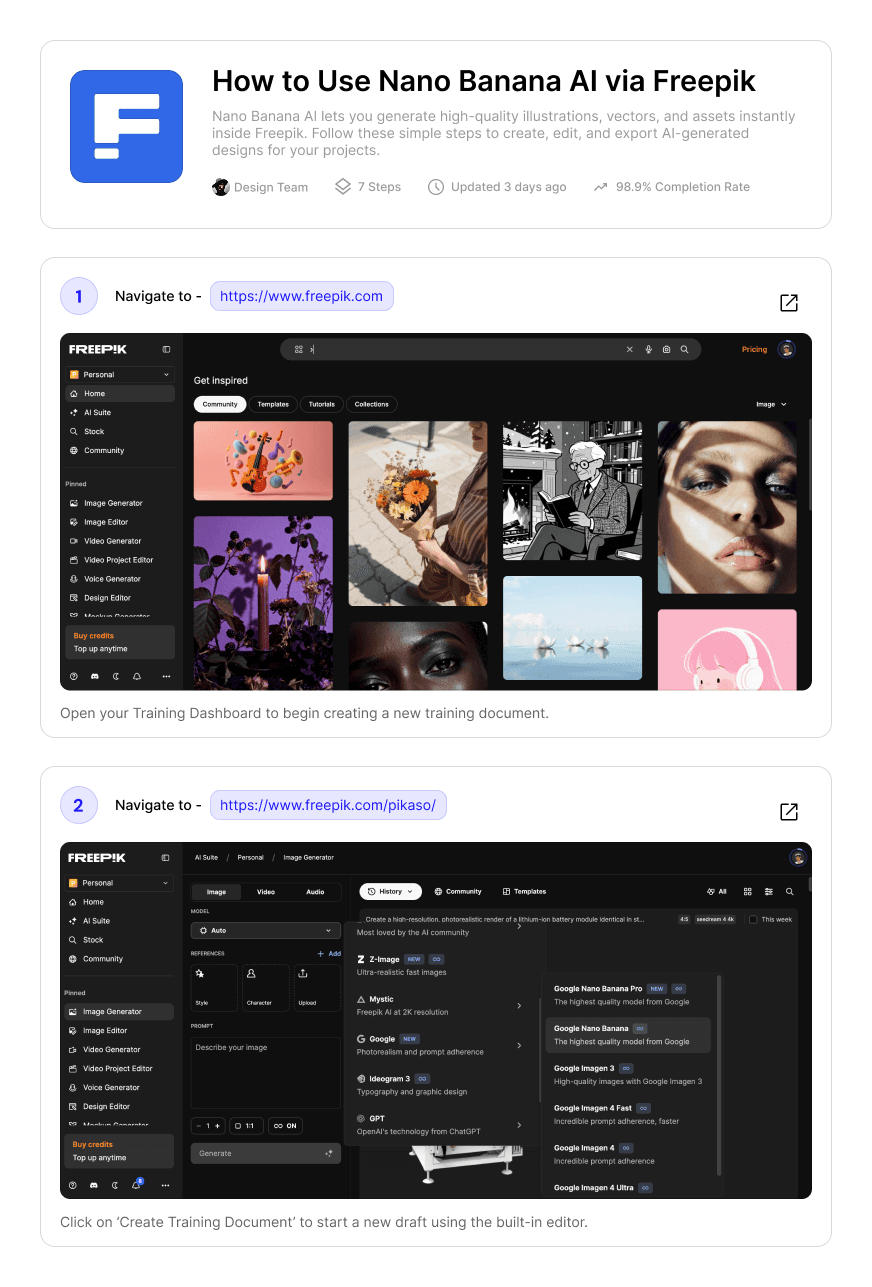Select Z-Image model option

(440, 965)
